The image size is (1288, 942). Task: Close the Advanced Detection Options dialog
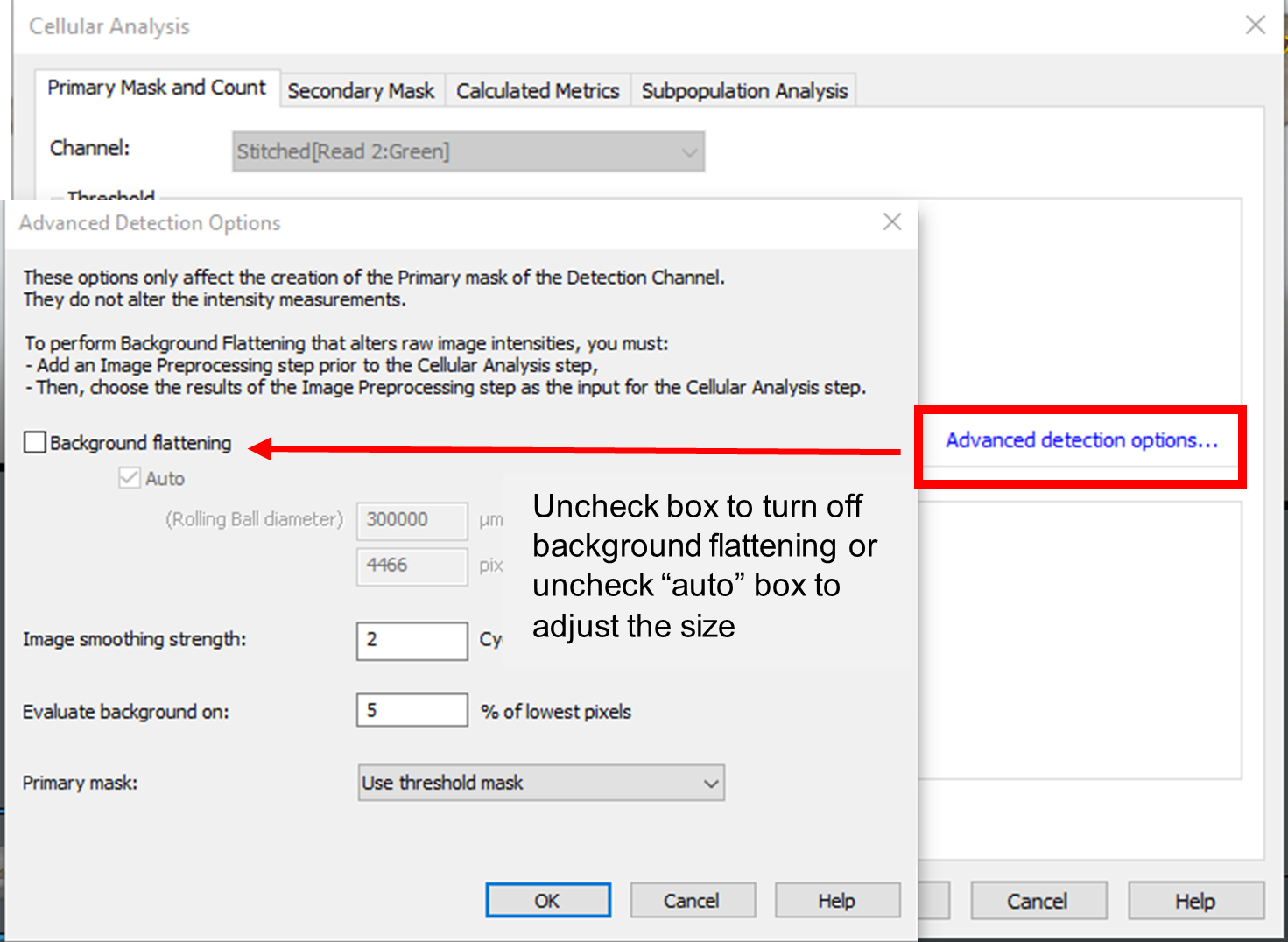pos(891,222)
